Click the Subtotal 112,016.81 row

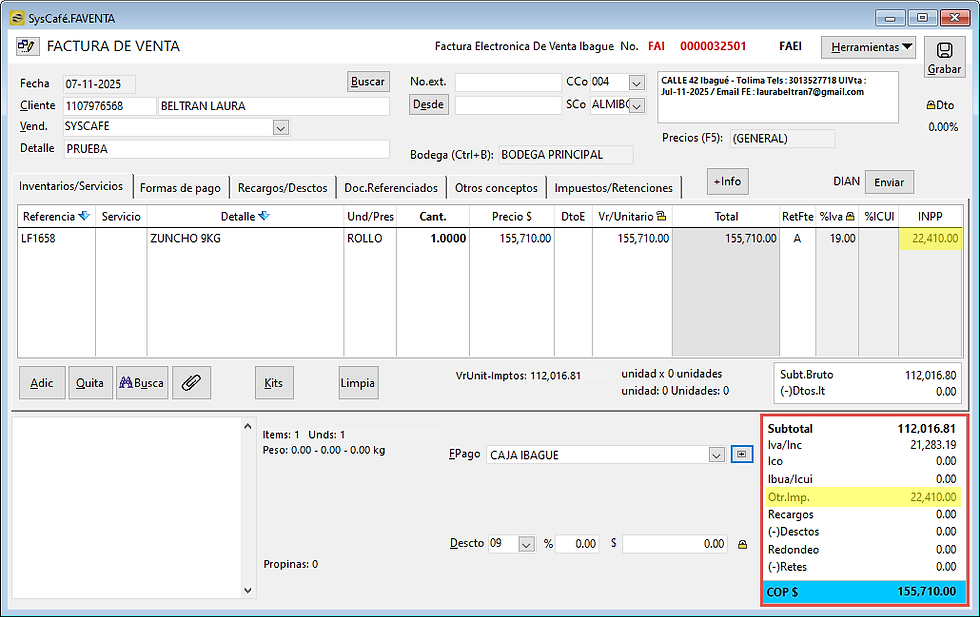click(x=862, y=429)
